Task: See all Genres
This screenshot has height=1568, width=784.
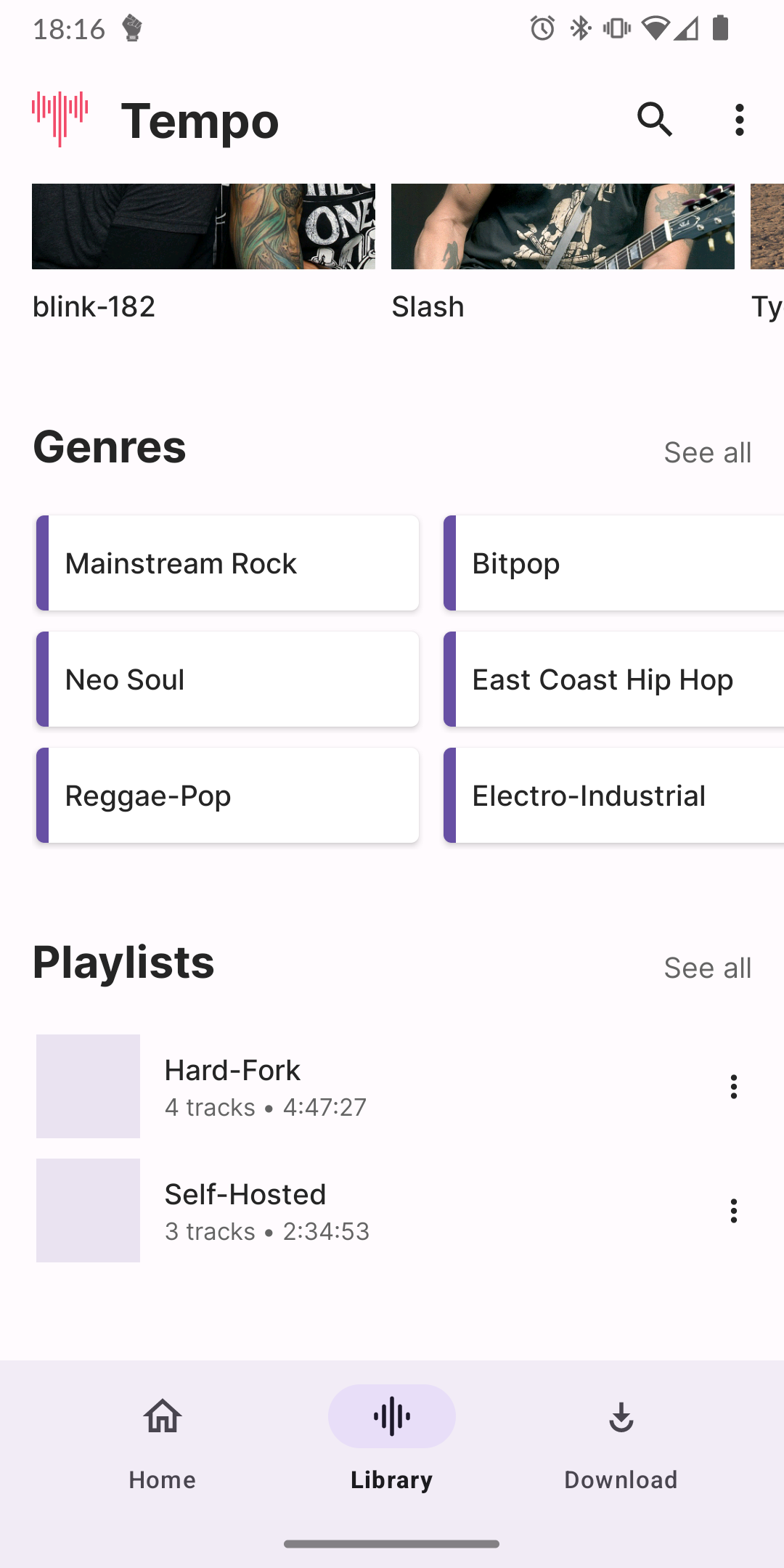Action: coord(707,452)
